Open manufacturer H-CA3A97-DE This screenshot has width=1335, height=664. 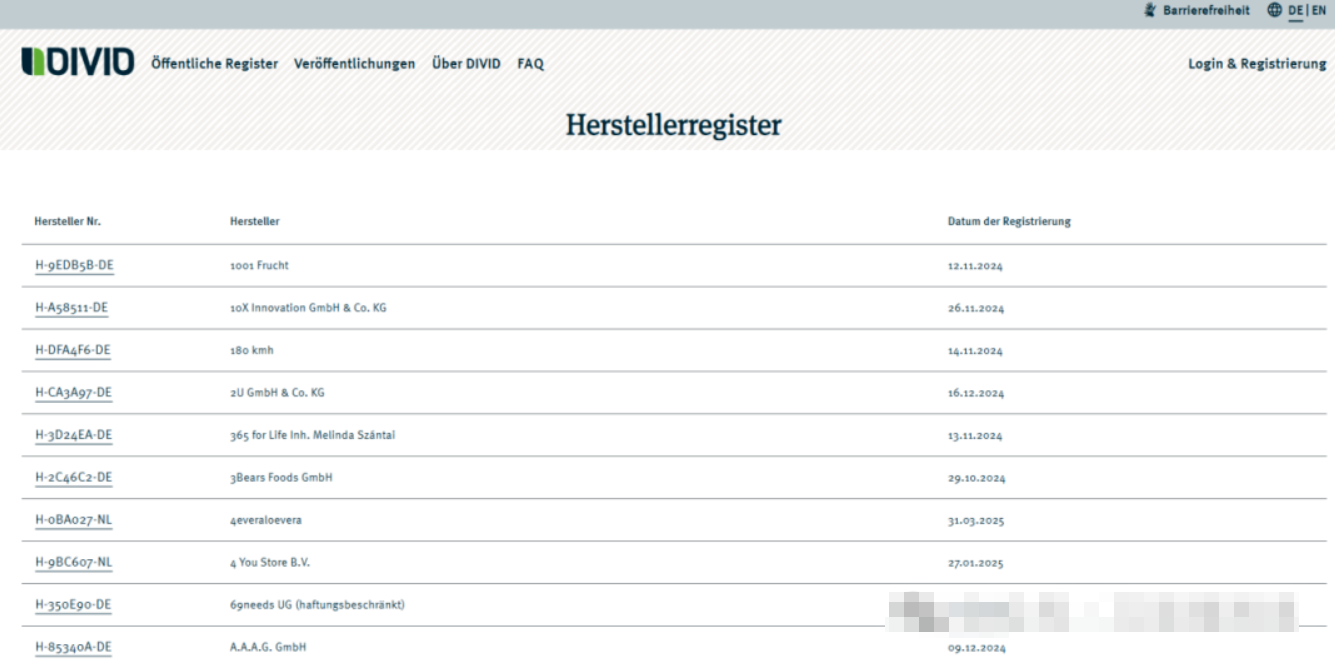(x=73, y=393)
